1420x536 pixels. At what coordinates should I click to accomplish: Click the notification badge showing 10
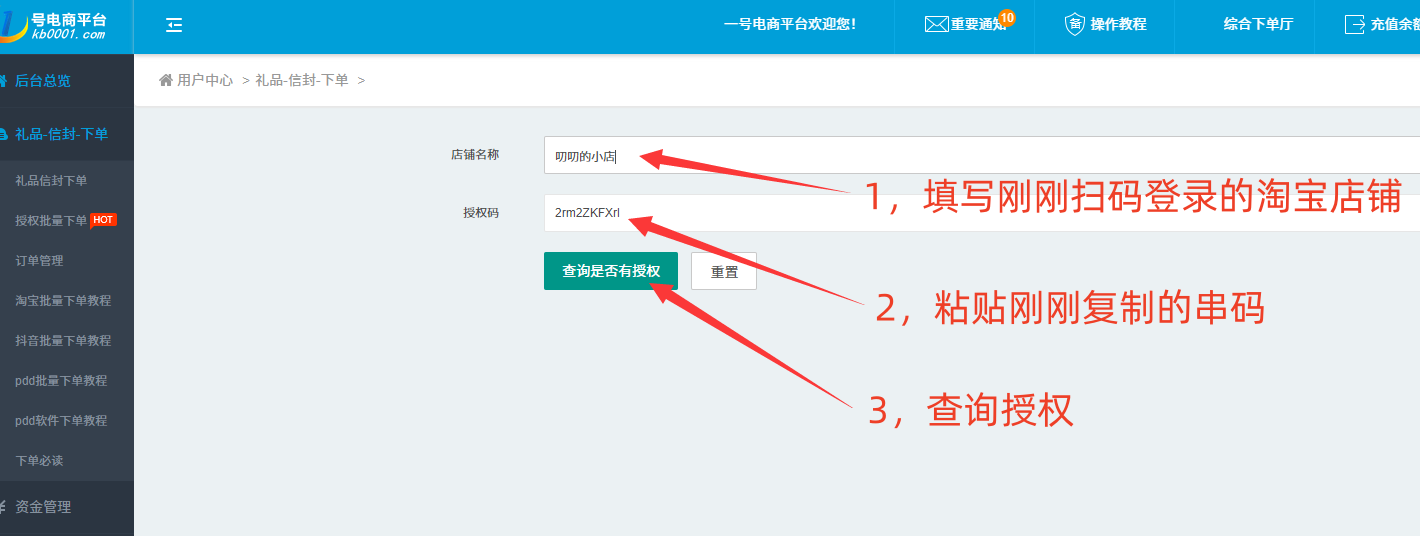coord(1007,17)
